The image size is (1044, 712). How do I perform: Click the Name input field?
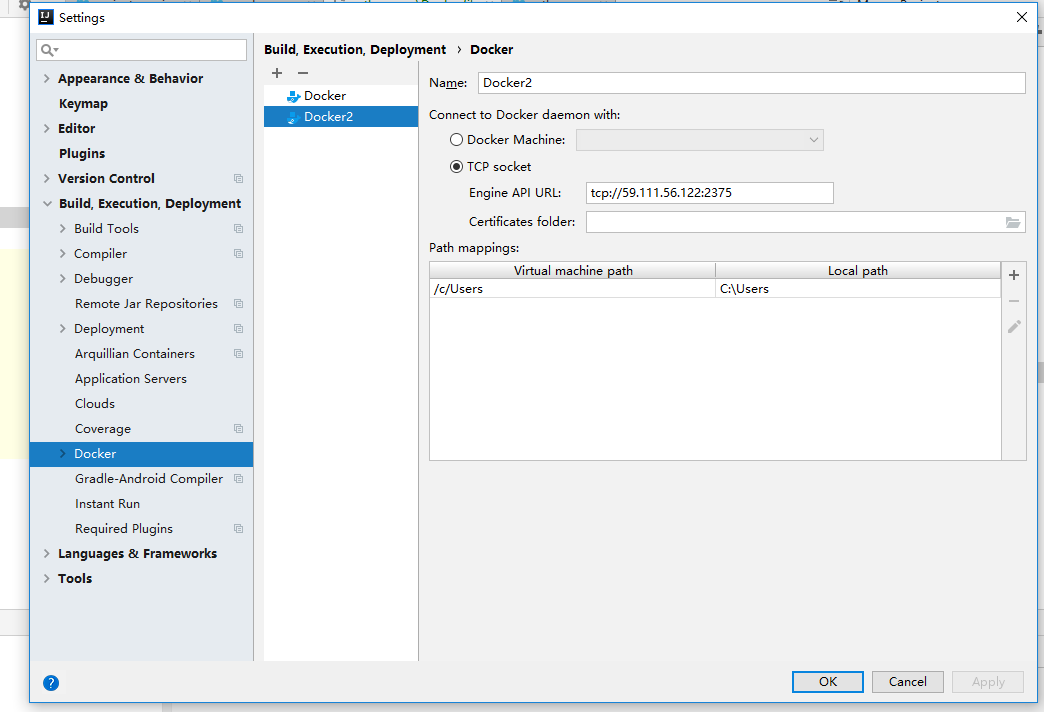(752, 83)
